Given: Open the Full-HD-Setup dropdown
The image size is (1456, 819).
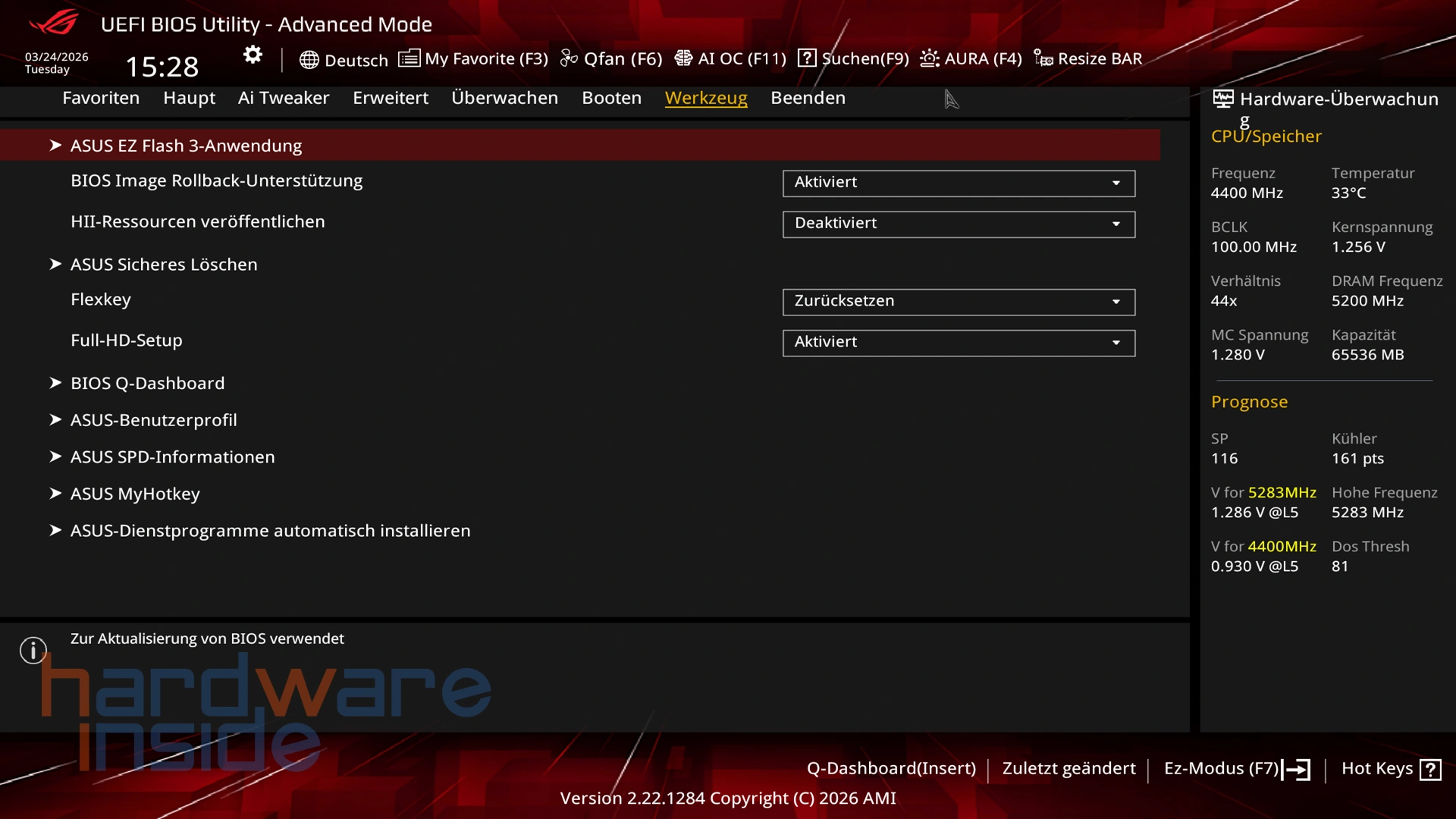Looking at the screenshot, I should click(x=958, y=343).
